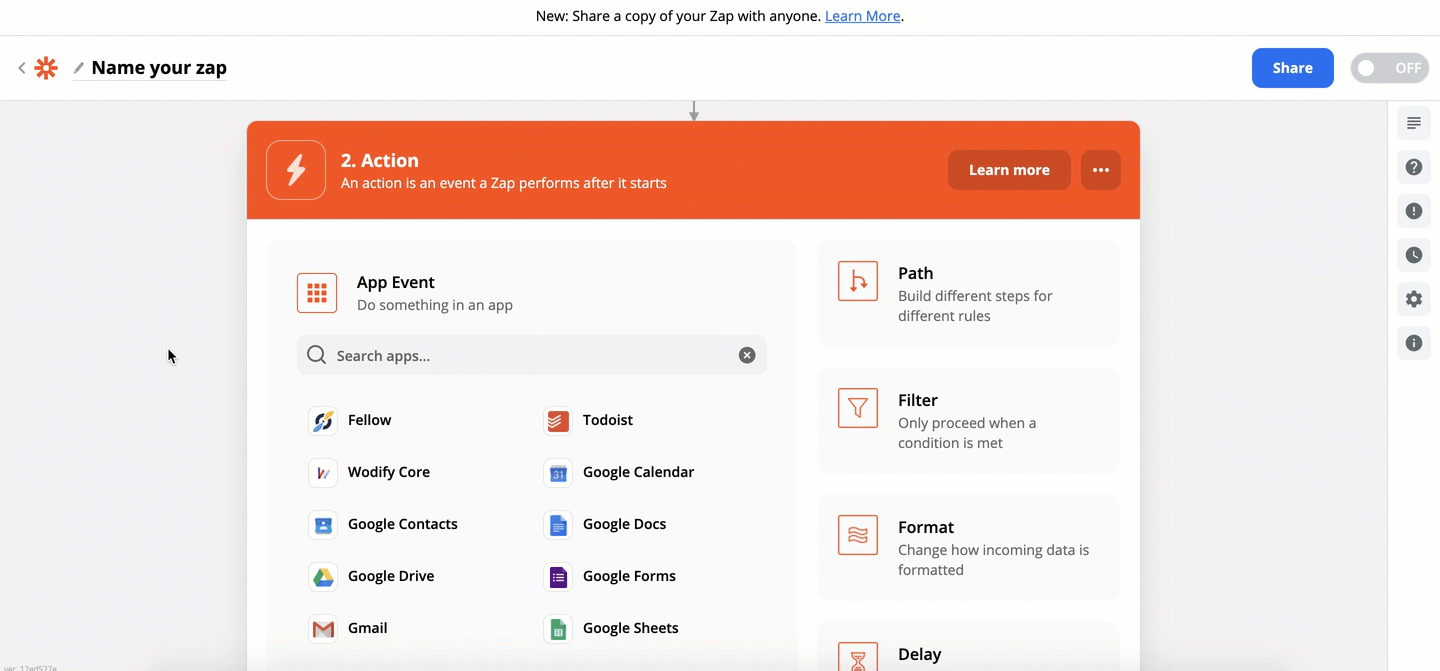Click the 'Google Sheets' app label

pyautogui.click(x=631, y=628)
